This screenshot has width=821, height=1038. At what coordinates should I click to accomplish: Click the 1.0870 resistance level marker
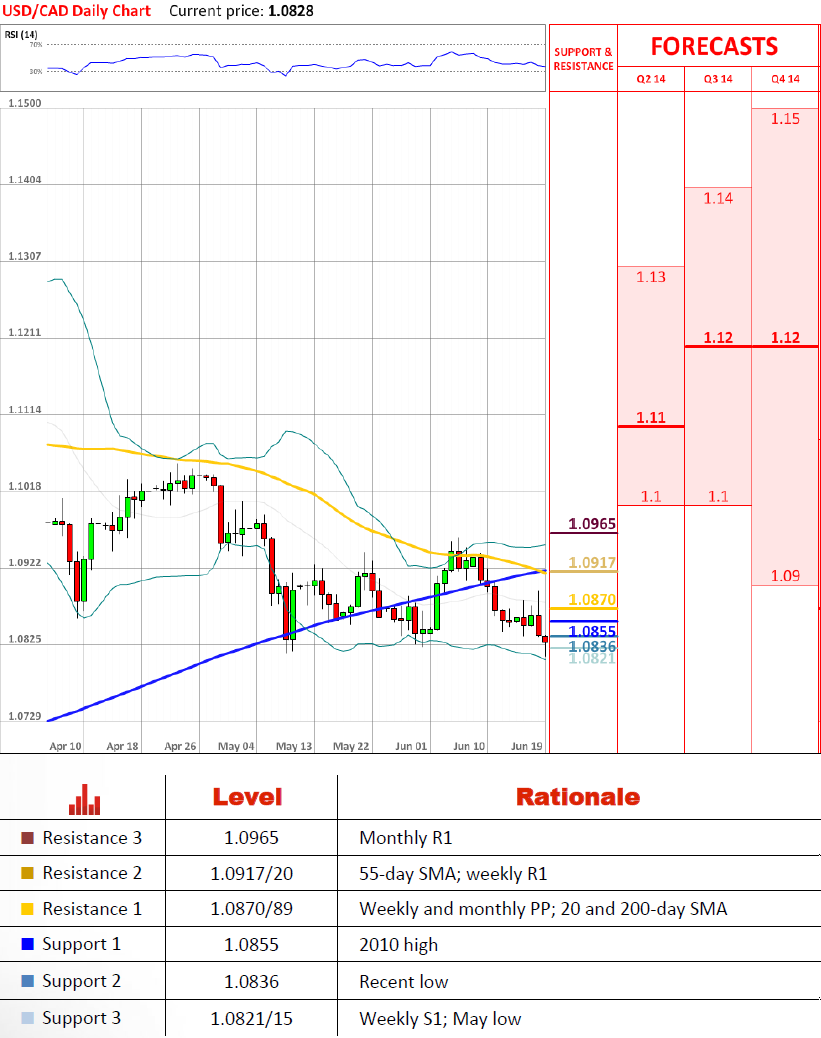click(x=592, y=599)
